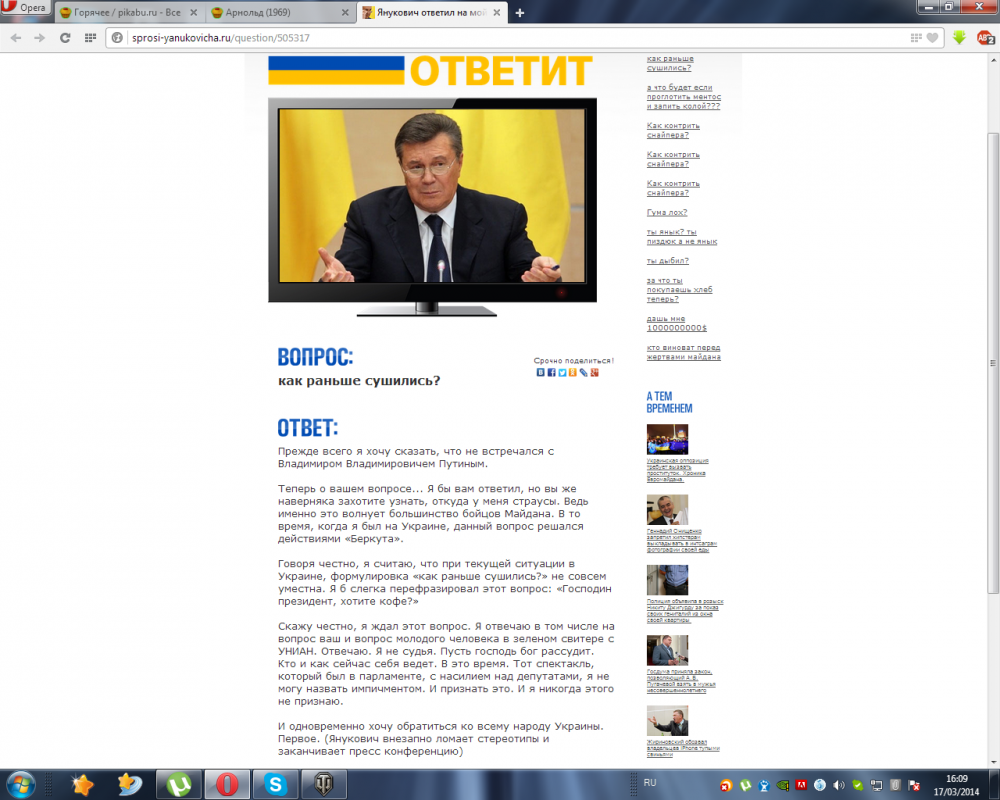Click the Twitter share icon
Image resolution: width=1000 pixels, height=800 pixels.
click(562, 372)
